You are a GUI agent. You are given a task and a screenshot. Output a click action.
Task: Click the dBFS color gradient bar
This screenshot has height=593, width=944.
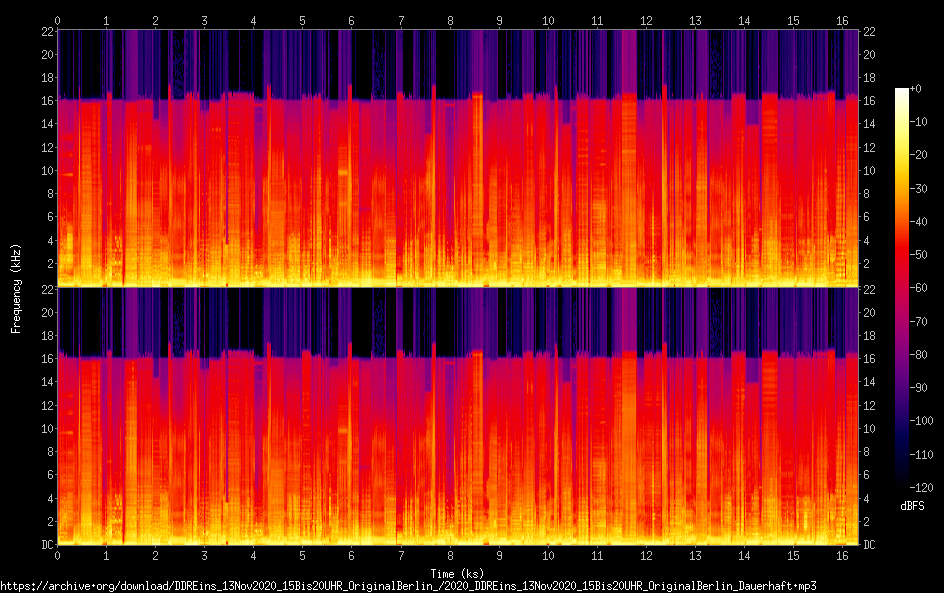(901, 288)
